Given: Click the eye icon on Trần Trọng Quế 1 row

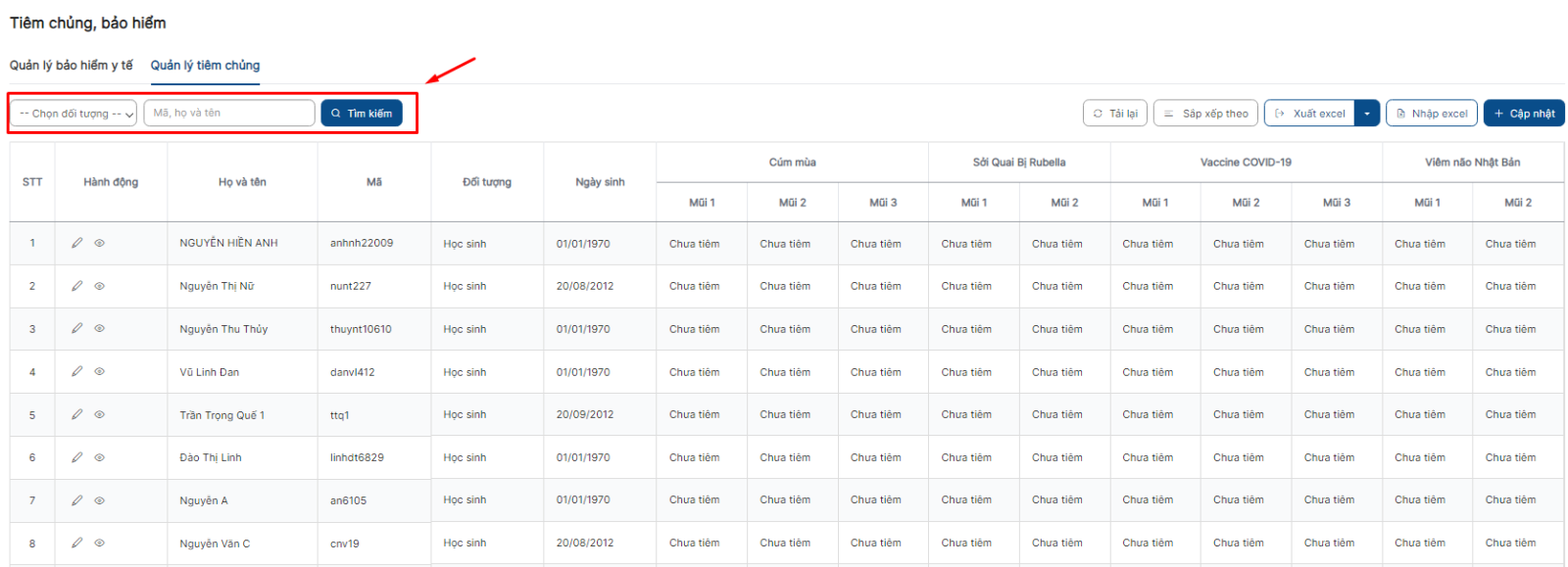Looking at the screenshot, I should click(x=99, y=414).
